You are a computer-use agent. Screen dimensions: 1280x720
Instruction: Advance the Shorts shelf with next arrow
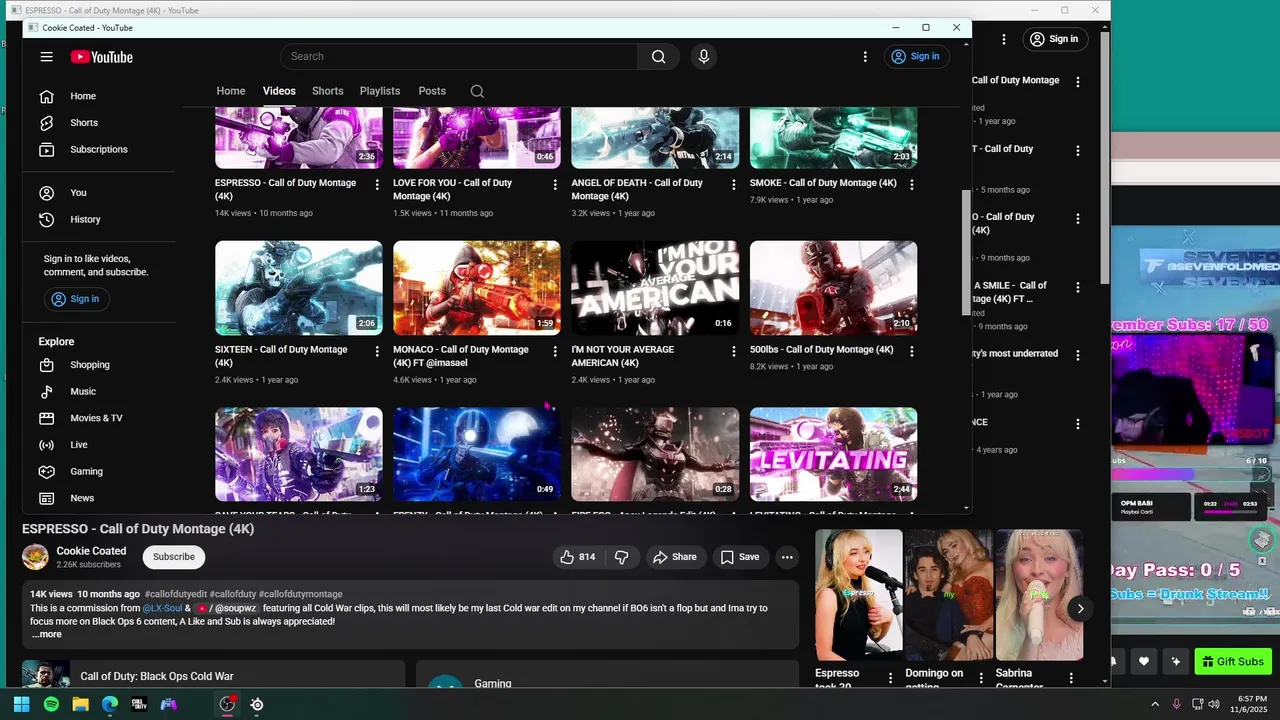[1080, 608]
